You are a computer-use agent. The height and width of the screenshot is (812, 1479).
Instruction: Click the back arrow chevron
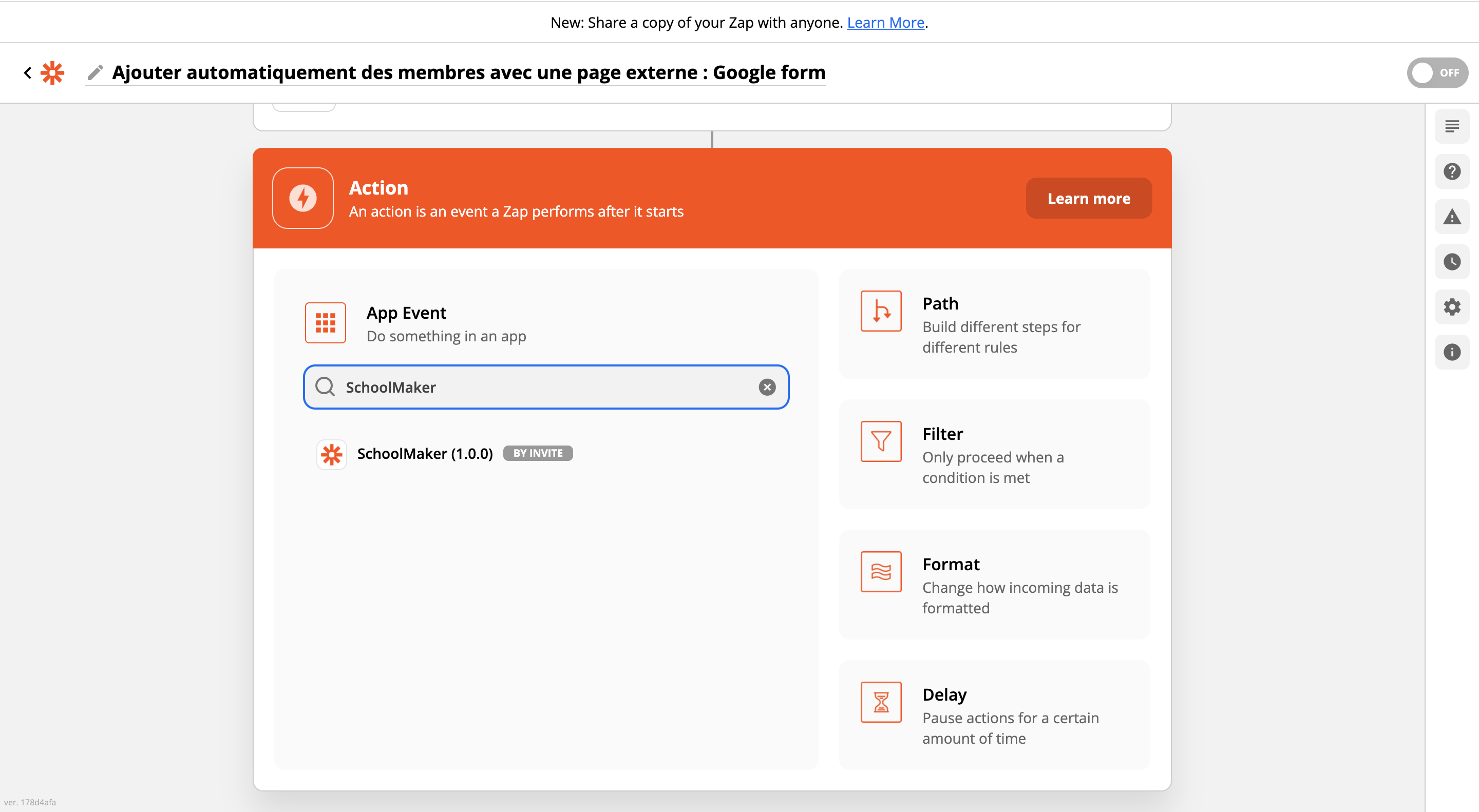point(27,73)
